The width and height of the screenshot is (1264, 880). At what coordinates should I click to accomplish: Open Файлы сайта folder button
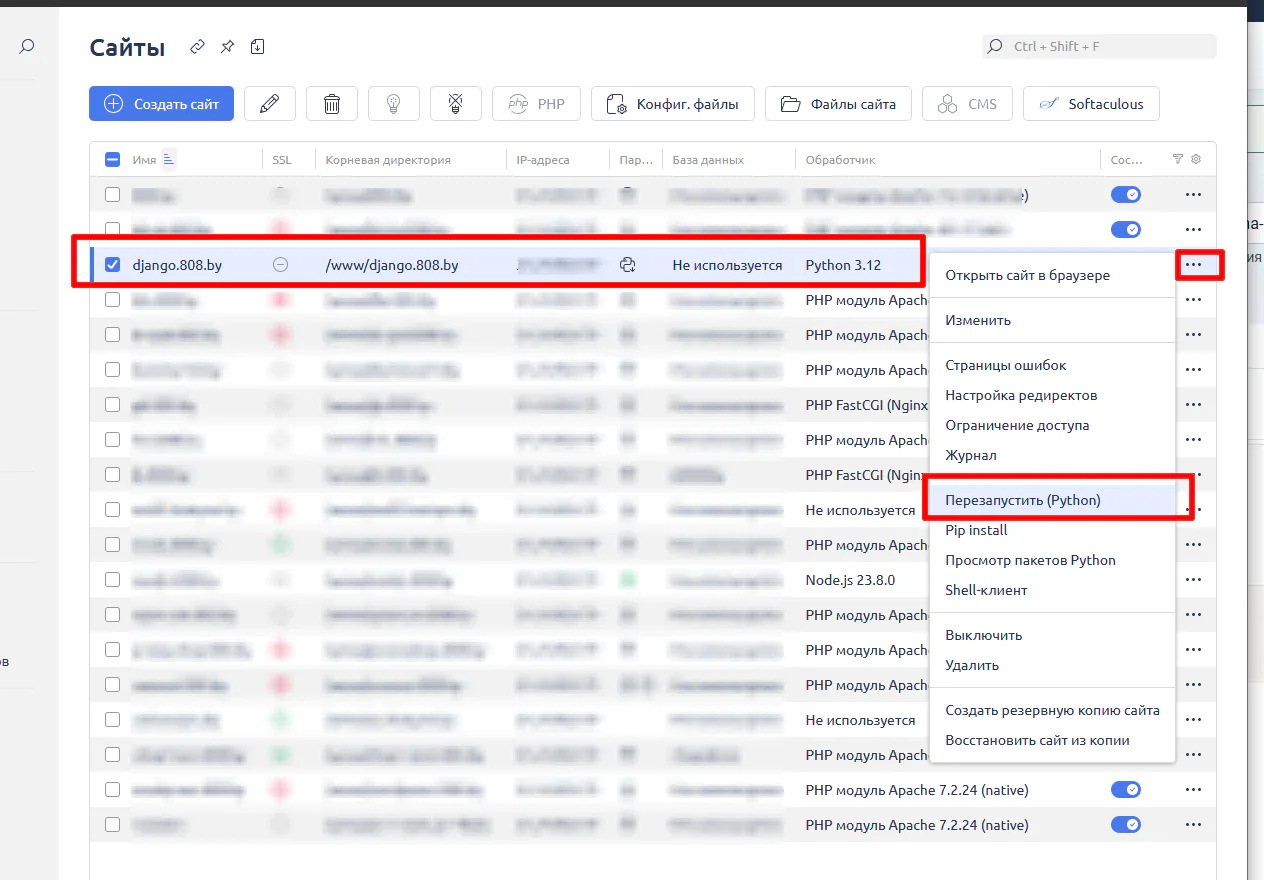tap(838, 104)
